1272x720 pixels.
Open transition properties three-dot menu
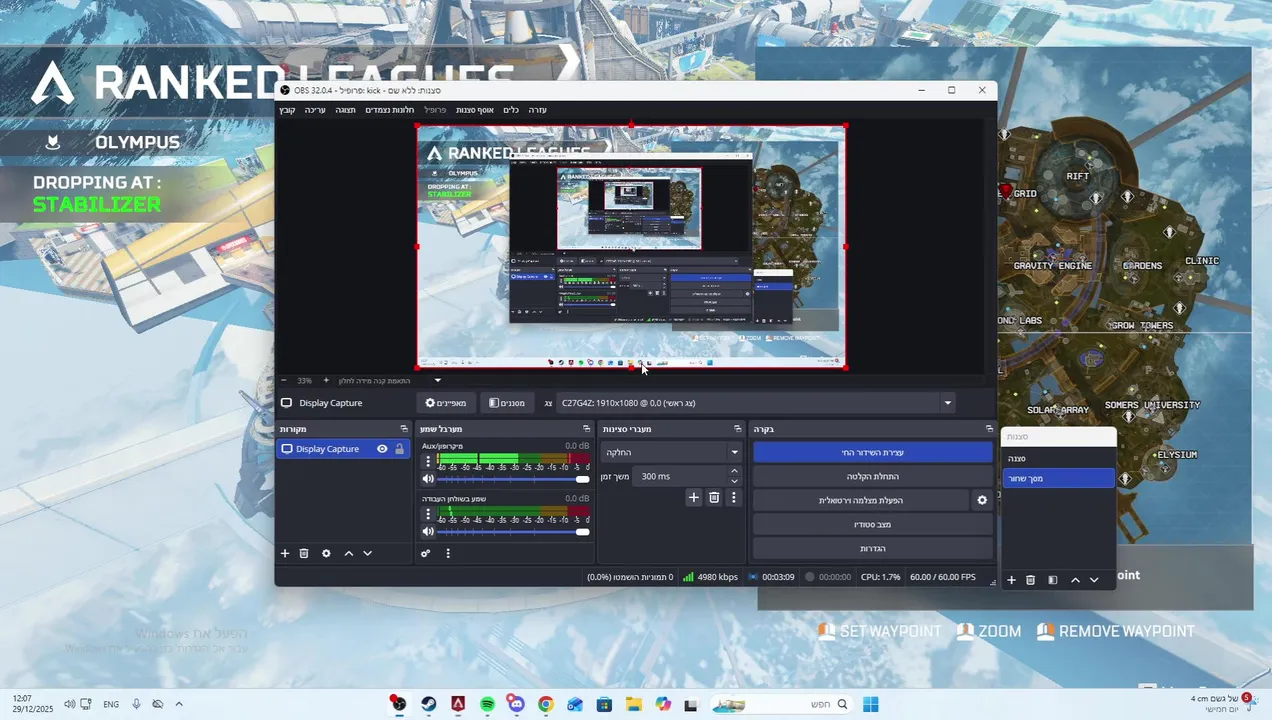[733, 497]
